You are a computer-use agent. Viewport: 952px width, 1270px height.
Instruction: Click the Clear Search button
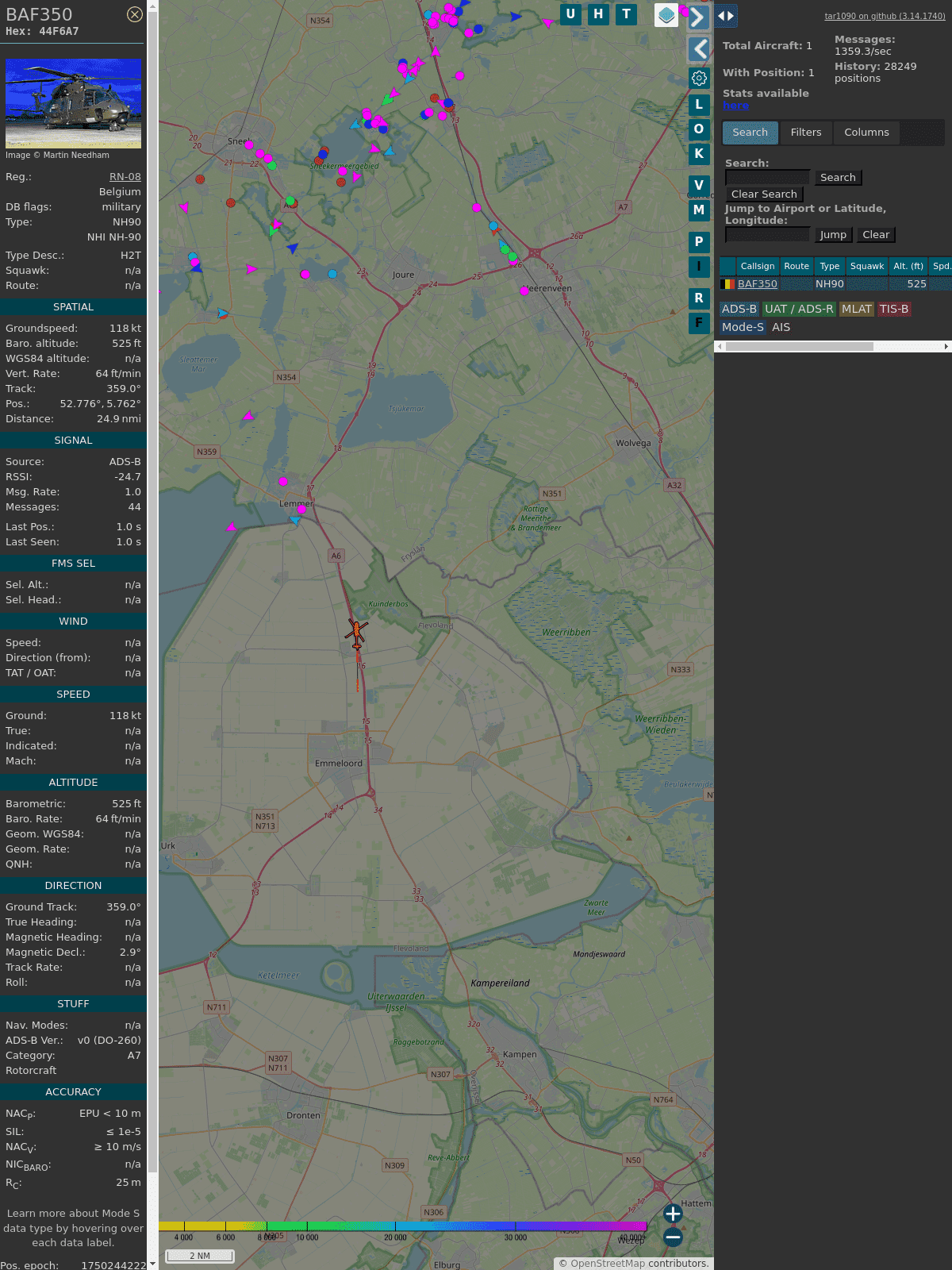tap(764, 194)
